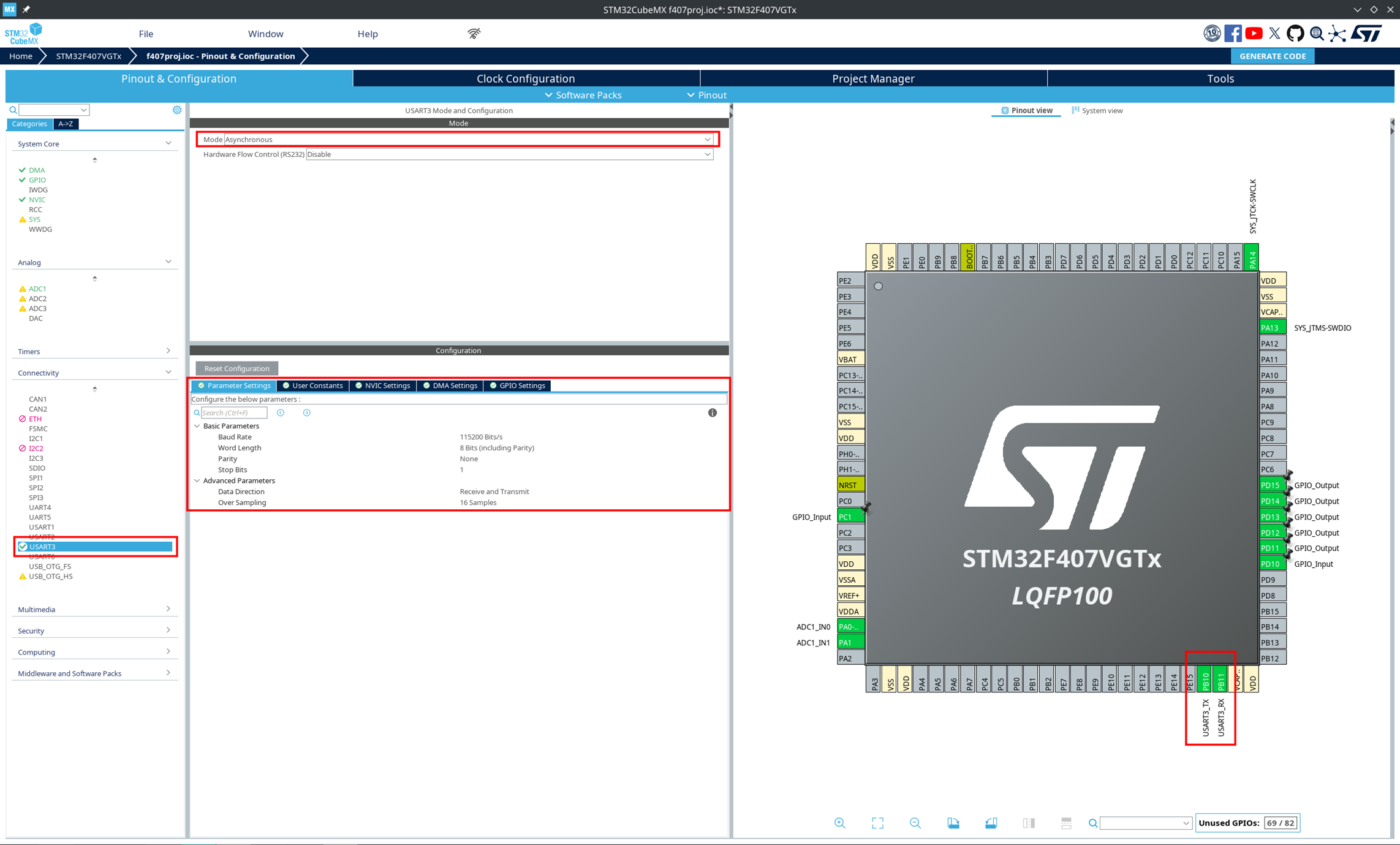Click the parameters search field
1400x845 pixels.
pos(233,412)
